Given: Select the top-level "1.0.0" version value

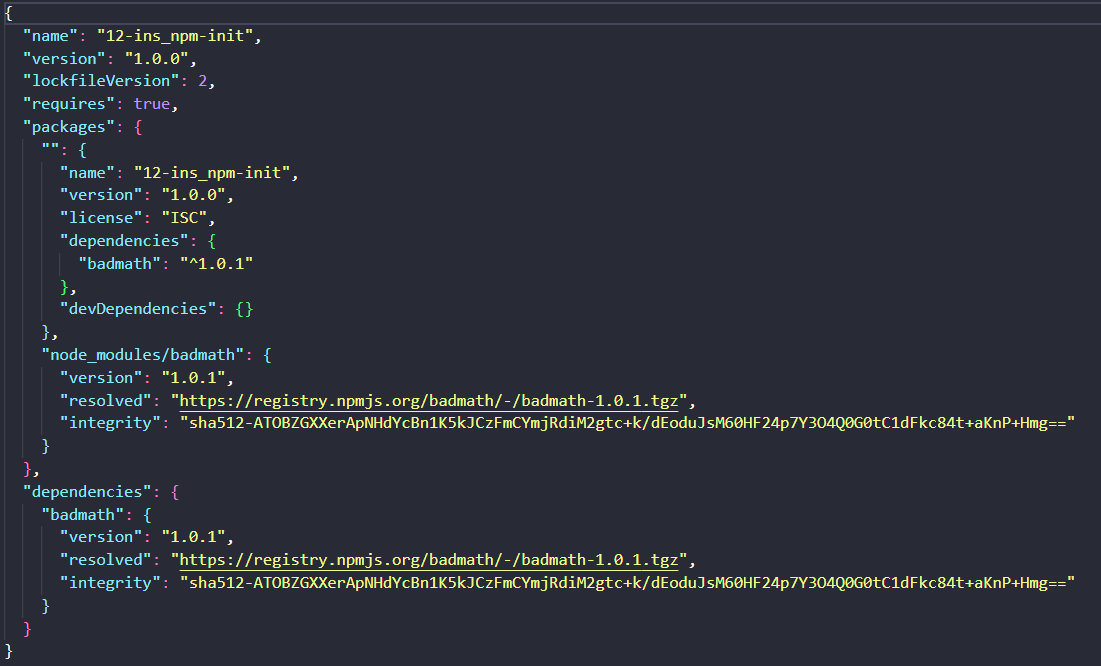Looking at the screenshot, I should click(157, 58).
